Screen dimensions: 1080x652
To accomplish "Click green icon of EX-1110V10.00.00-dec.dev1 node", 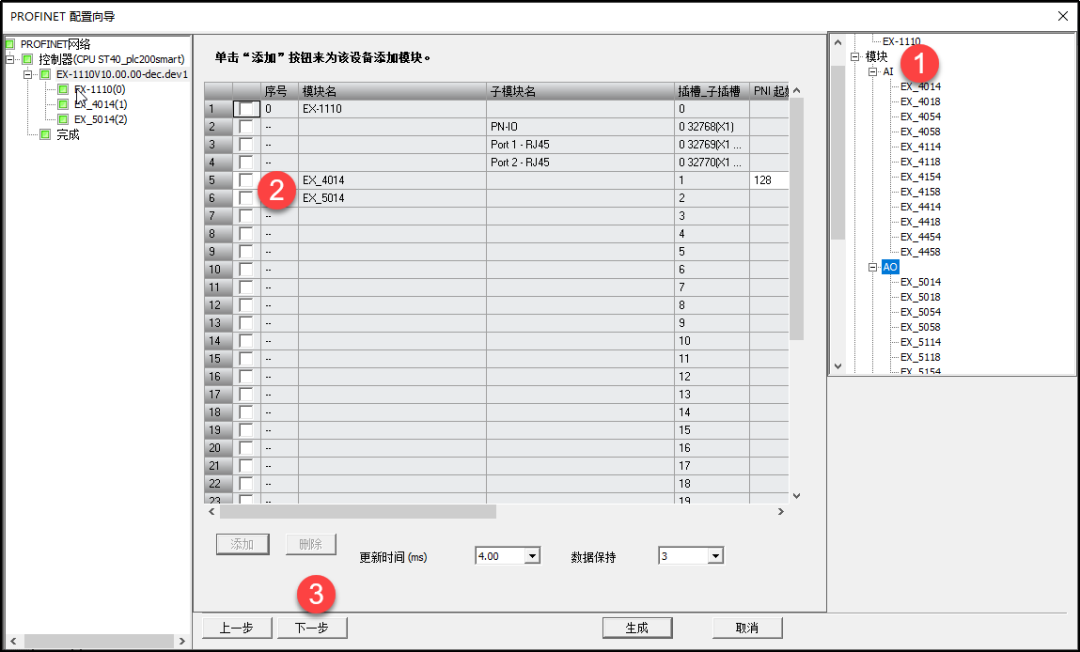I will pos(45,74).
